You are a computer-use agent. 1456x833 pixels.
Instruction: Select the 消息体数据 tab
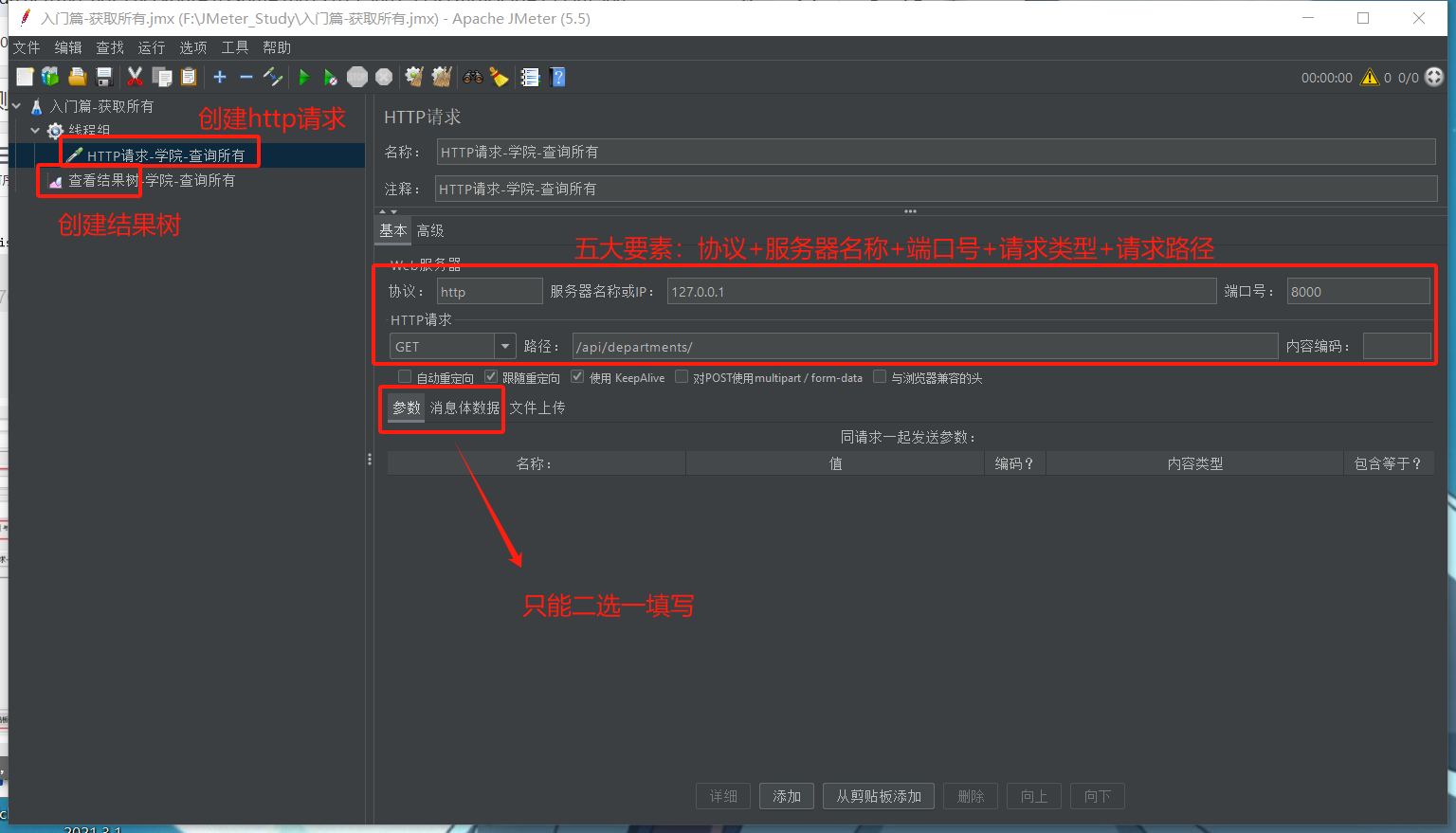pyautogui.click(x=464, y=407)
